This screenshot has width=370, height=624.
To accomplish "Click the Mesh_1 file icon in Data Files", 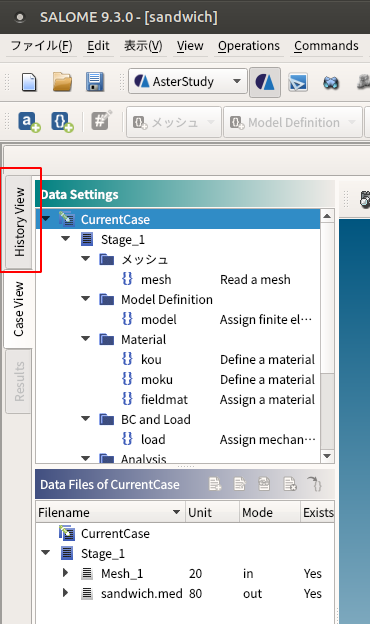I will 87,573.
